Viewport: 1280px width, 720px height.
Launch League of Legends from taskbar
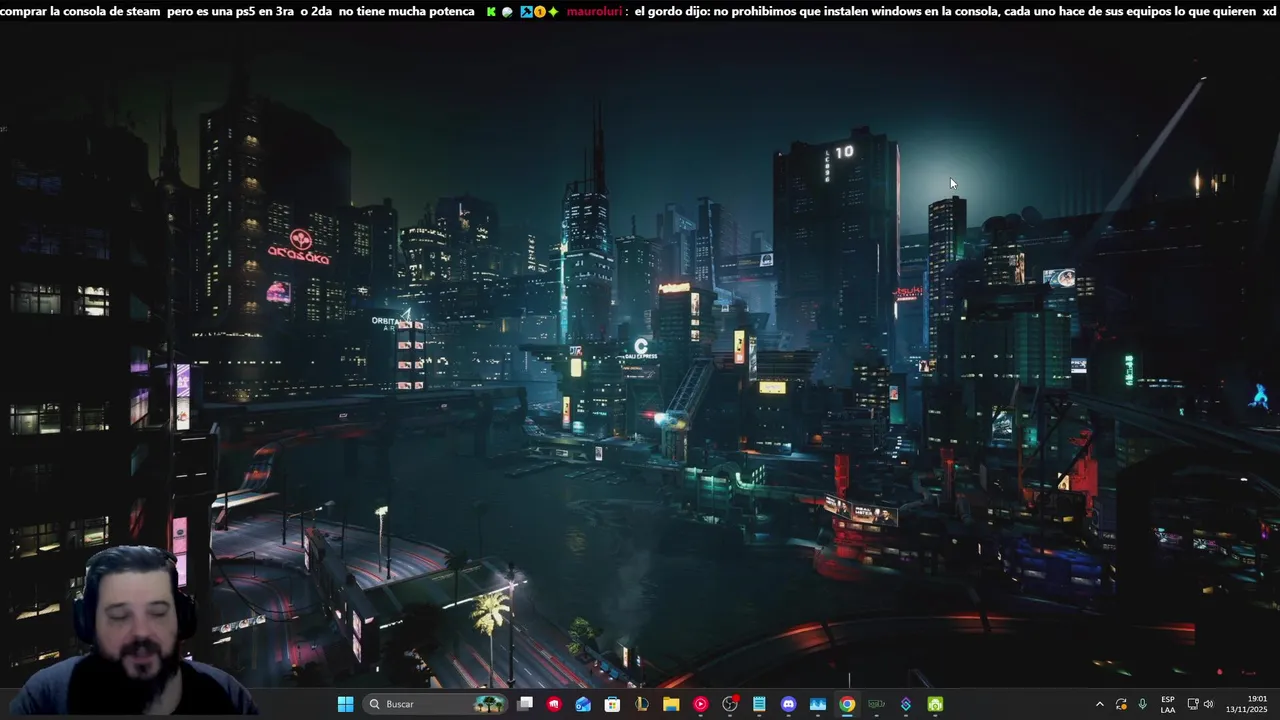point(642,704)
